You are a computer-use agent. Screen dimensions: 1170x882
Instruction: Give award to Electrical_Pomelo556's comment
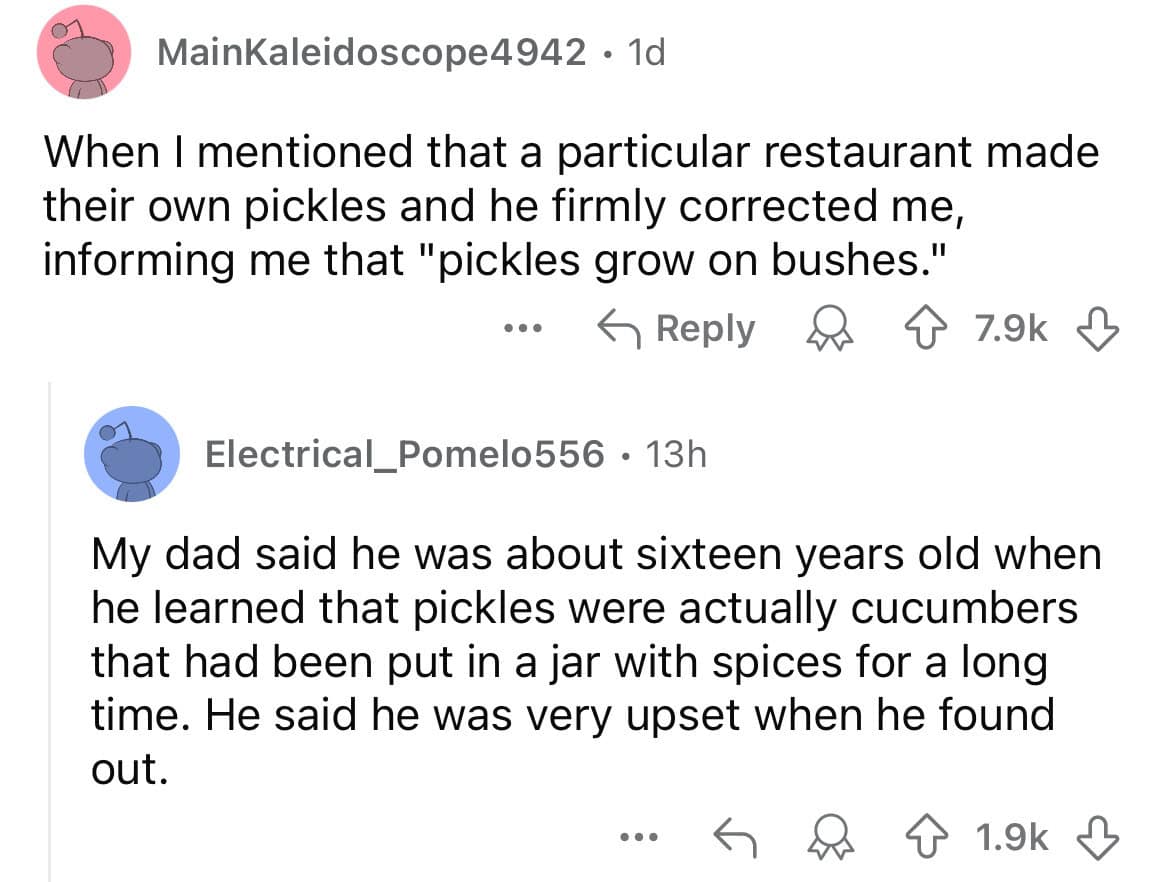pyautogui.click(x=830, y=837)
